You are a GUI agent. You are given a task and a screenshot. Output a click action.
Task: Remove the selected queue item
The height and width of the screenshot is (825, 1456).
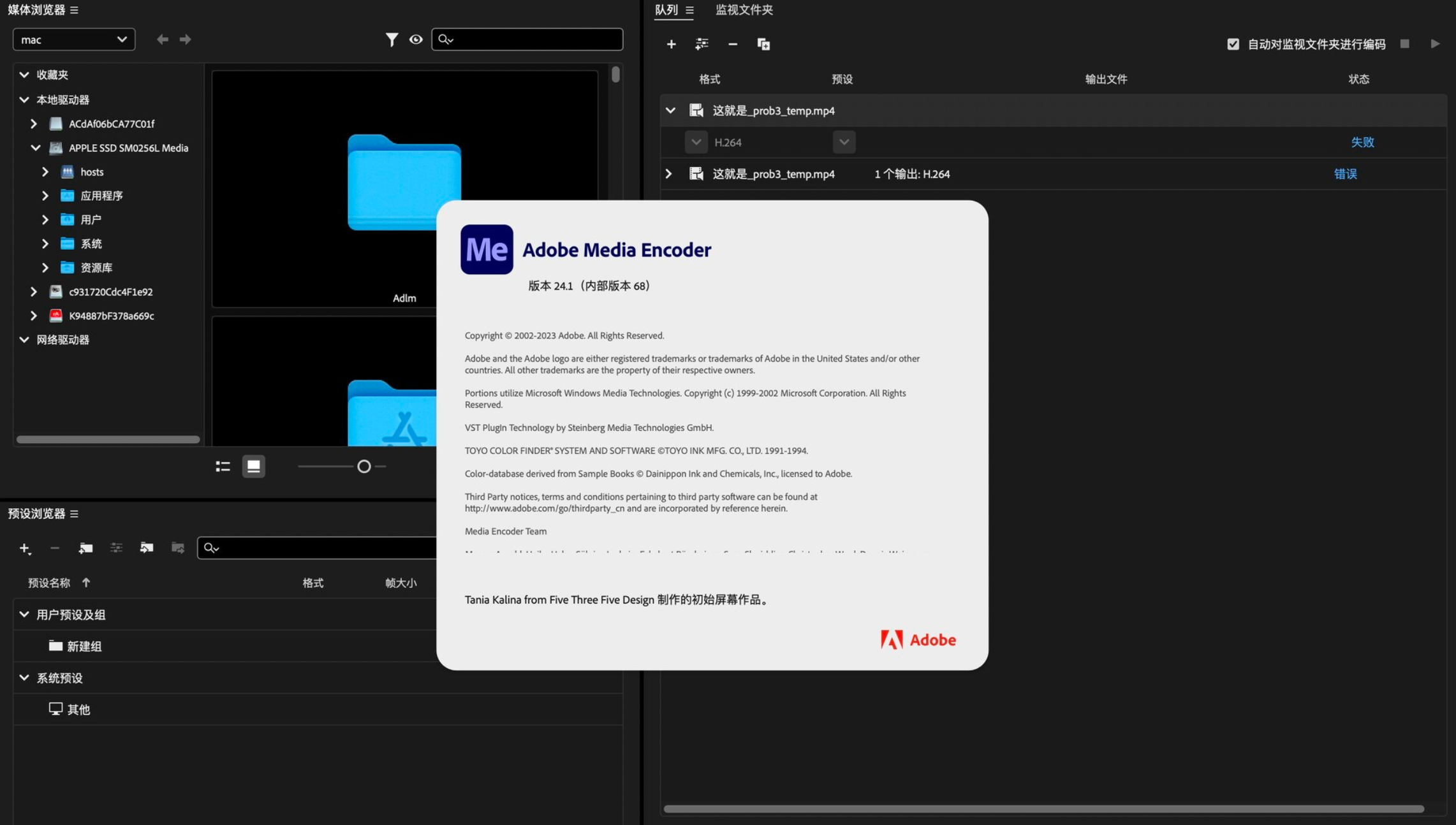pos(733,44)
